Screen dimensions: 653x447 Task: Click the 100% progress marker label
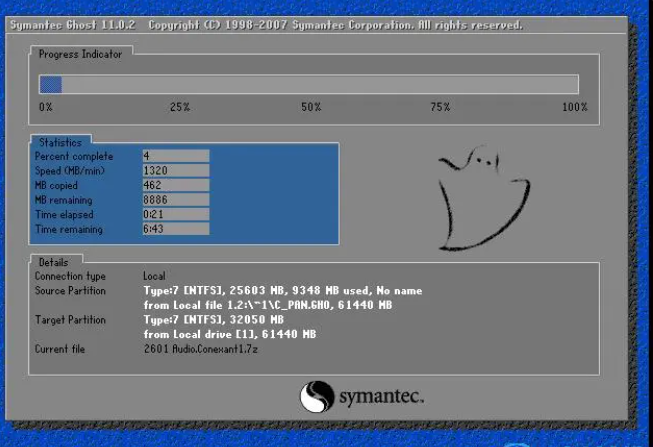click(x=574, y=107)
